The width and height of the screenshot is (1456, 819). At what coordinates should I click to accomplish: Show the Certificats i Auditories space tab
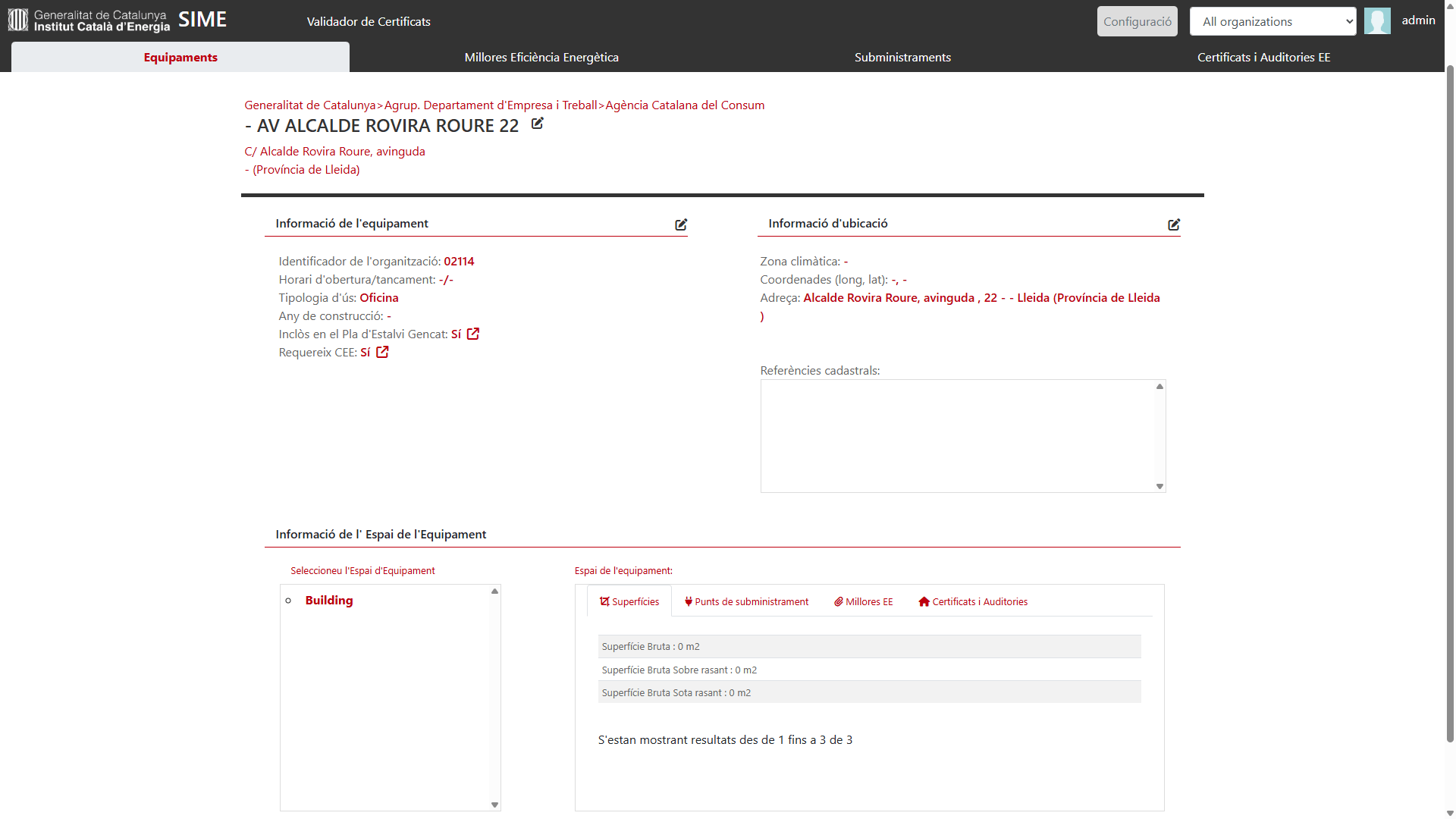(973, 601)
